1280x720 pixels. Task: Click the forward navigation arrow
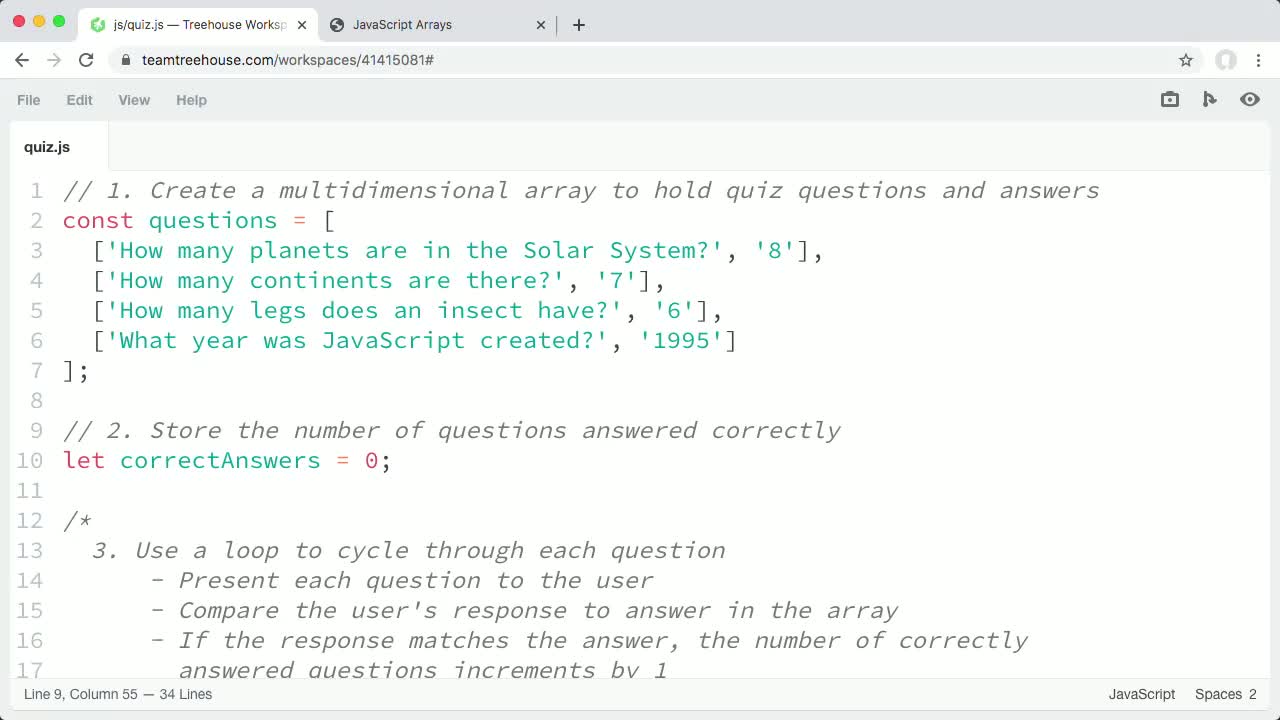click(53, 60)
